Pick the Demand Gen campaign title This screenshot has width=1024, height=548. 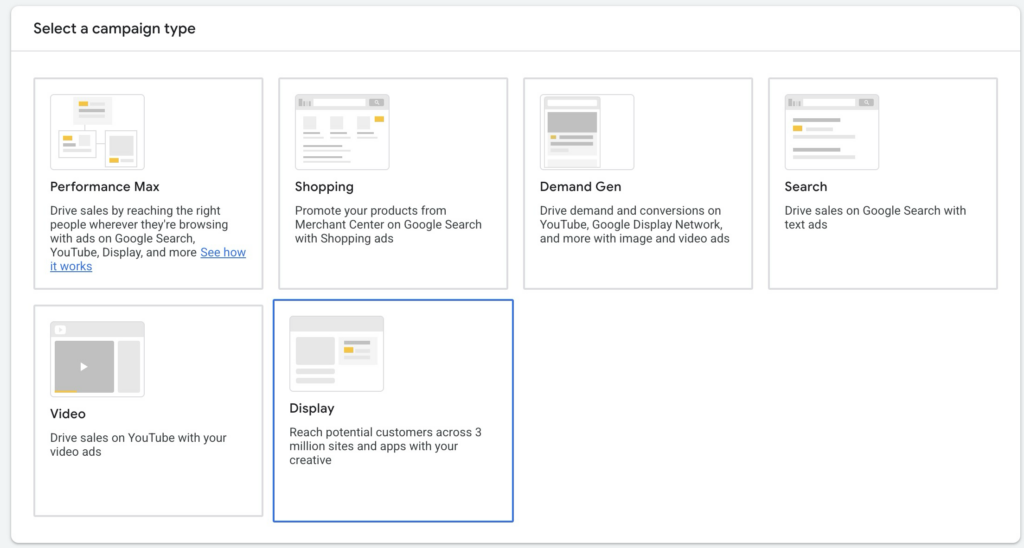coord(580,187)
